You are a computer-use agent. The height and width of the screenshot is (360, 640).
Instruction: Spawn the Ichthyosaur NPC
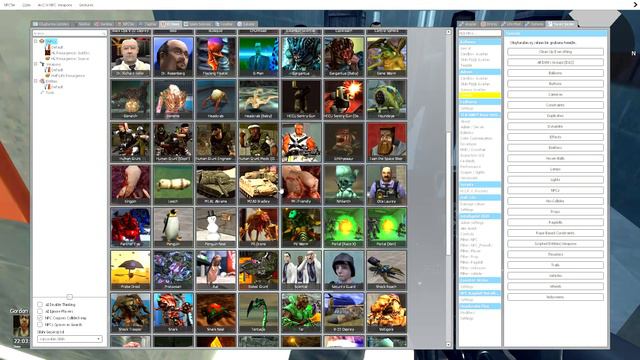point(344,142)
